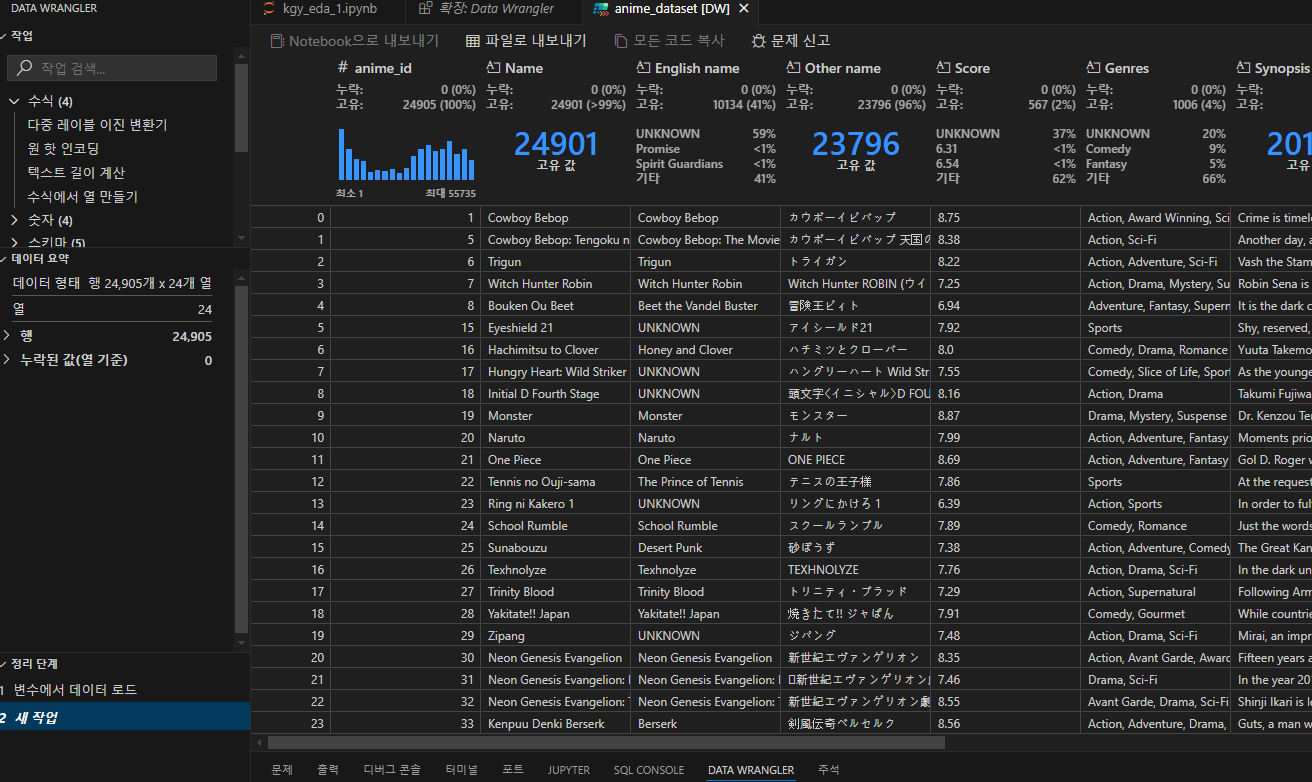
Task: Click the anime_dataset [DW] tab file icon
Action: [600, 9]
